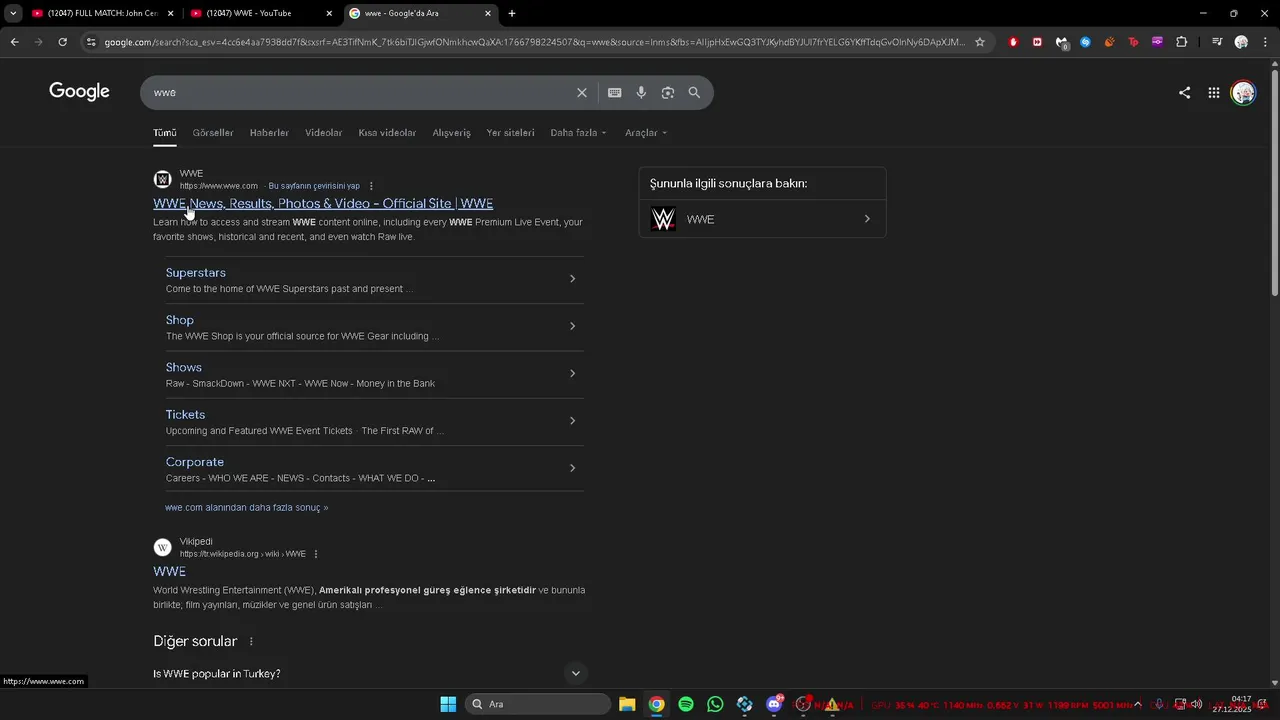Open the red Tp extension icon
Screen dimensions: 1280x720
click(x=1133, y=42)
